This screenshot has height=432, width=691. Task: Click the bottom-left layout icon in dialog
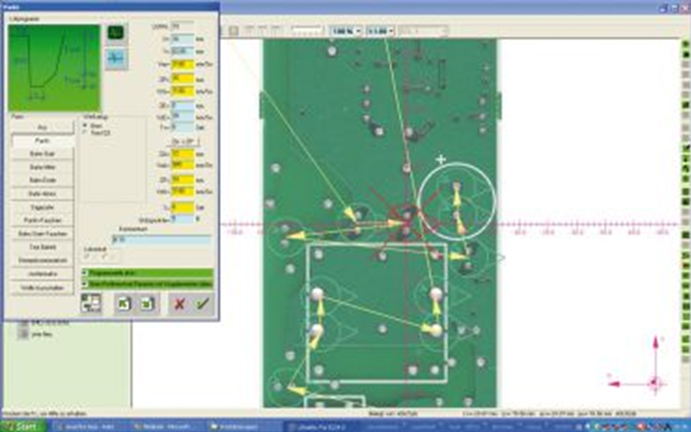[x=90, y=303]
